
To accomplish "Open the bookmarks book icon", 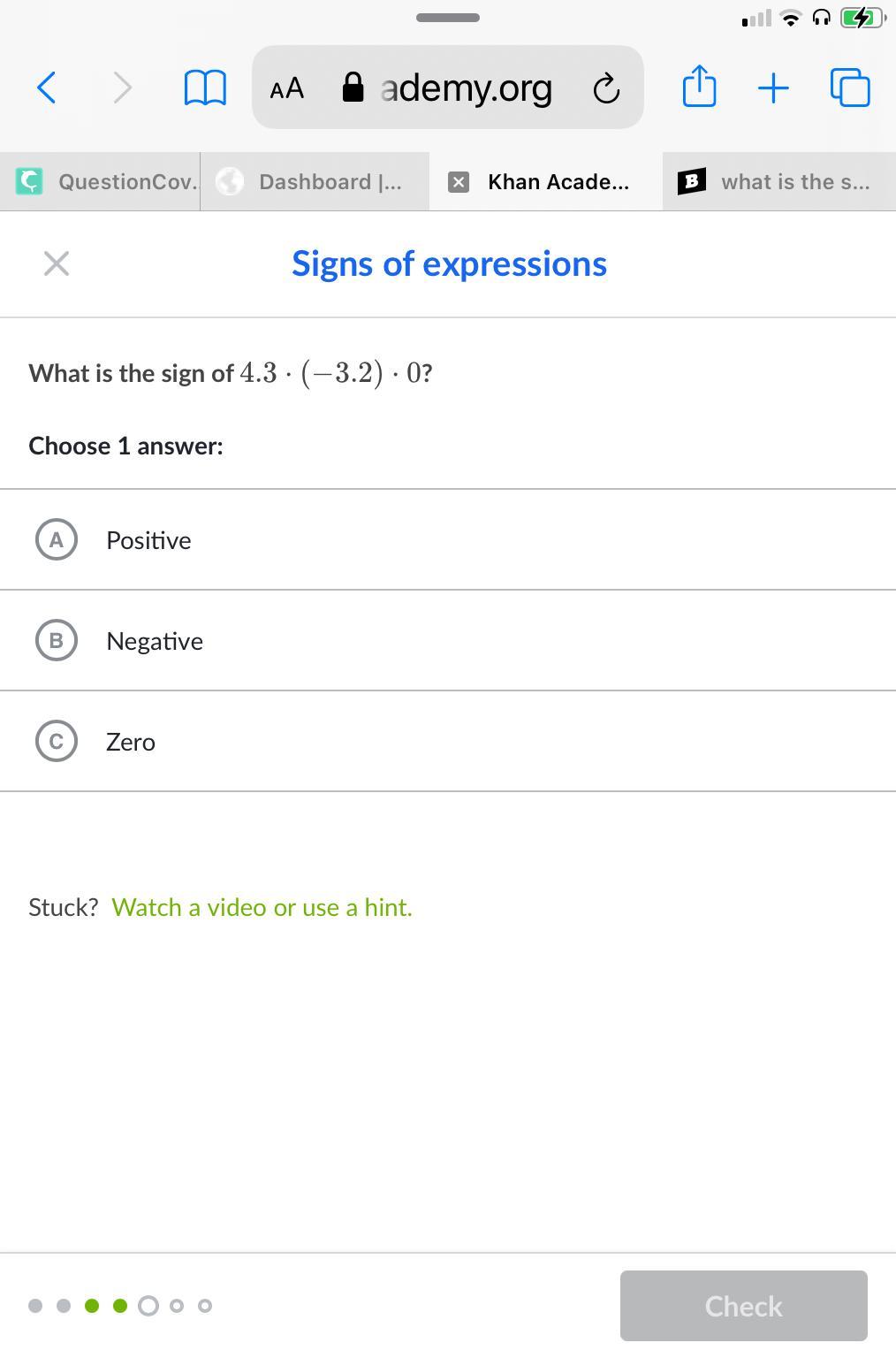I will click(205, 88).
